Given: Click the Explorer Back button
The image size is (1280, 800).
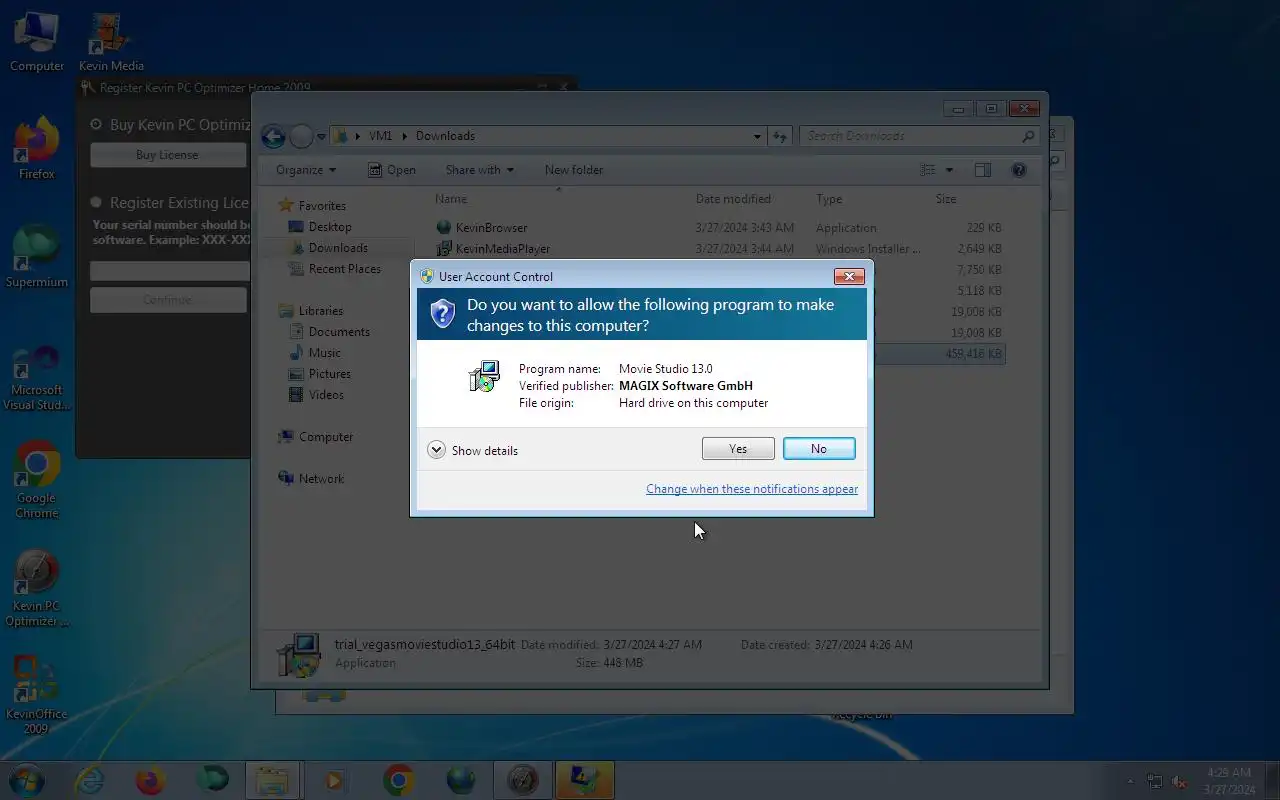Looking at the screenshot, I should pos(273,137).
